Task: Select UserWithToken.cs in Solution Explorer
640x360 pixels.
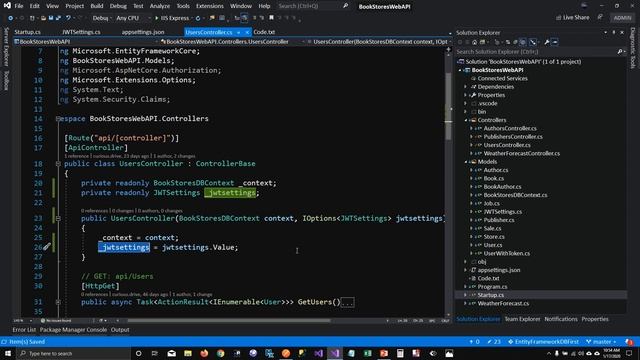Action: click(x=507, y=253)
